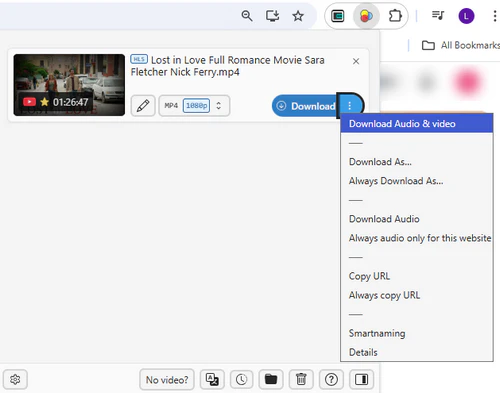Toggle the three-dot download options button
The image size is (500, 393).
pyautogui.click(x=350, y=106)
